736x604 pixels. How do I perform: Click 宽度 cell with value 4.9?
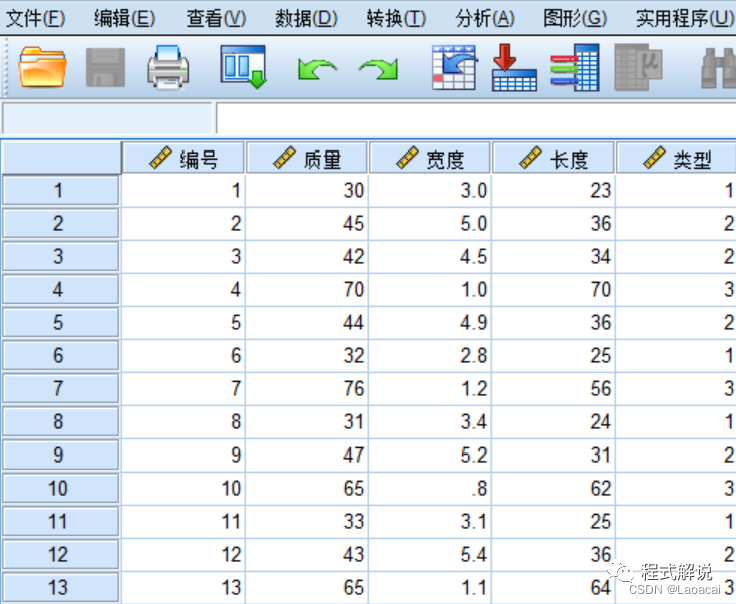[430, 323]
